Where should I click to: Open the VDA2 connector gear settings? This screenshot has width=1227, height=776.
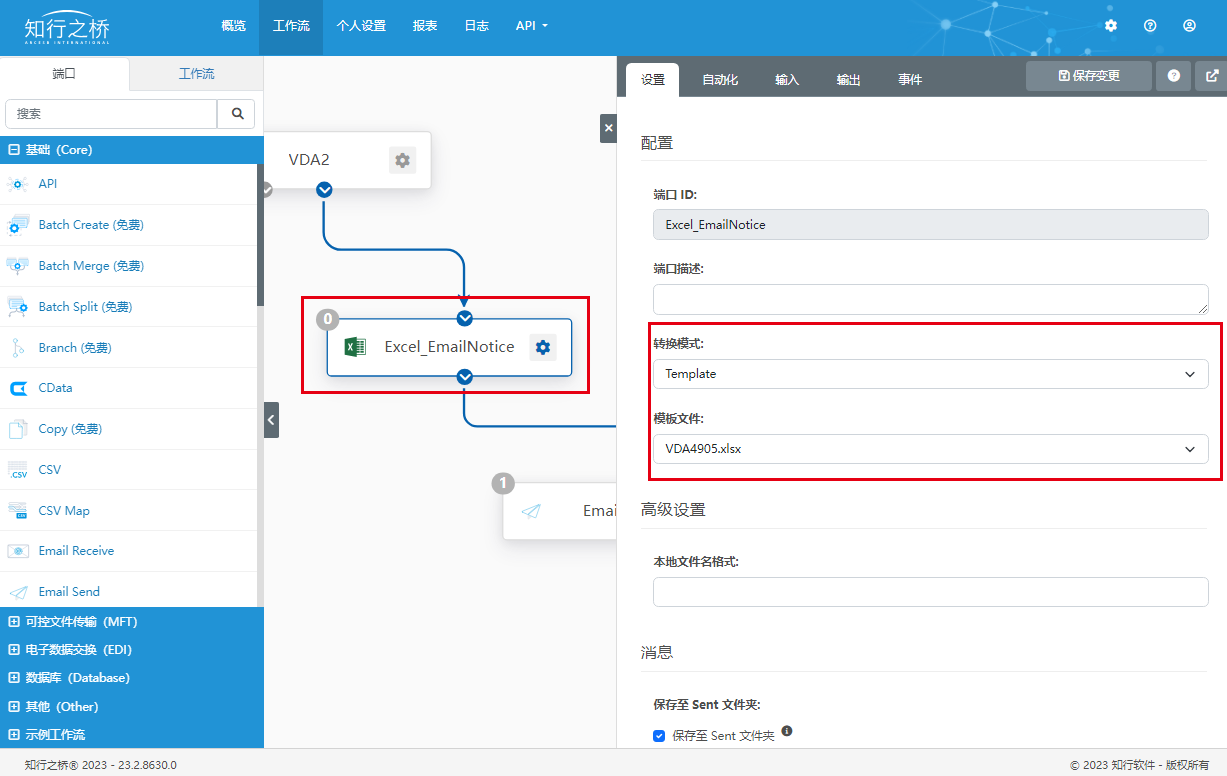pos(402,160)
